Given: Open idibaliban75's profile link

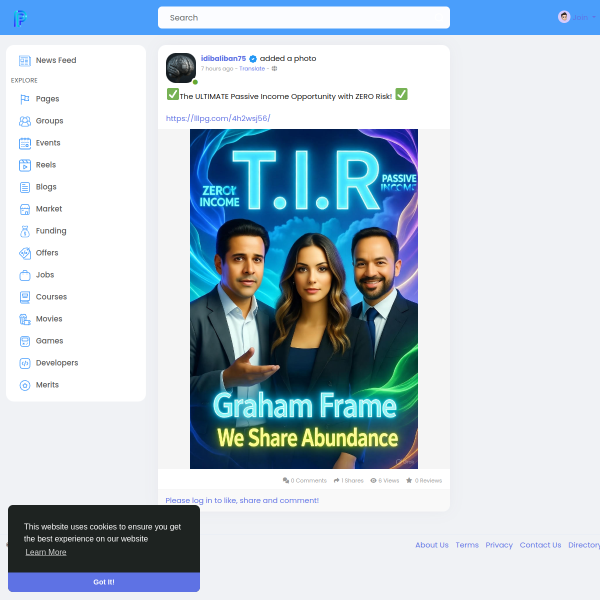Looking at the screenshot, I should click(x=223, y=58).
